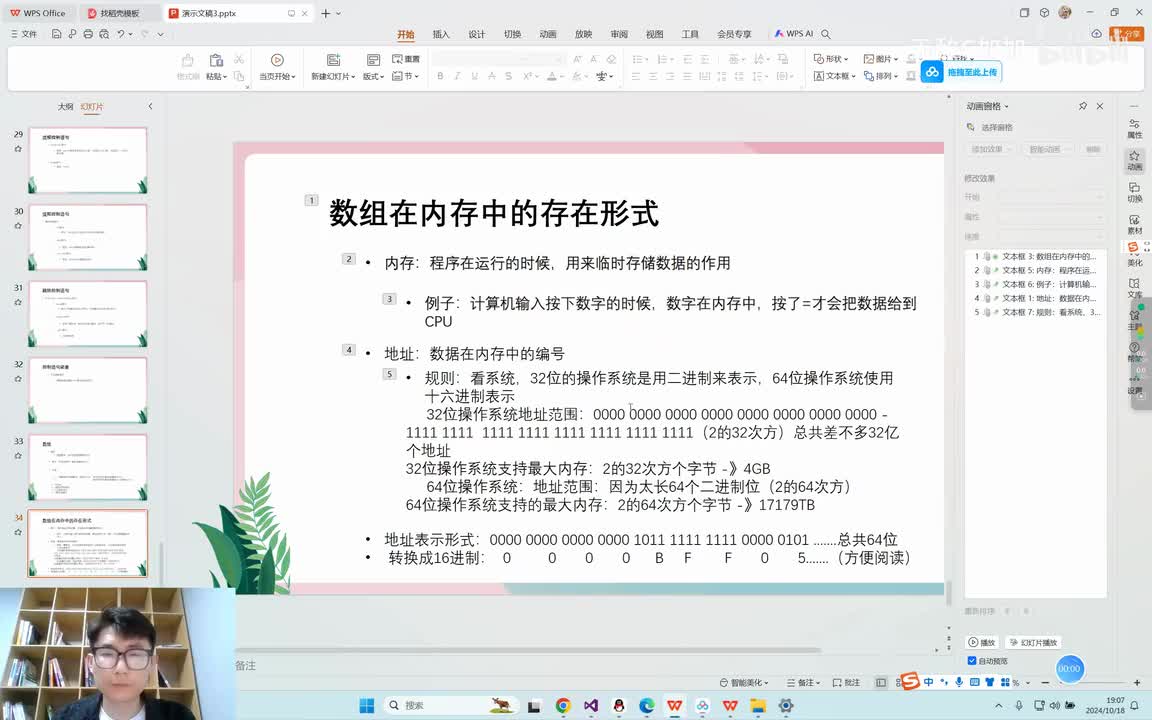Click the ribbon search magnifier icon
The width and height of the screenshot is (1152, 720).
click(x=826, y=34)
